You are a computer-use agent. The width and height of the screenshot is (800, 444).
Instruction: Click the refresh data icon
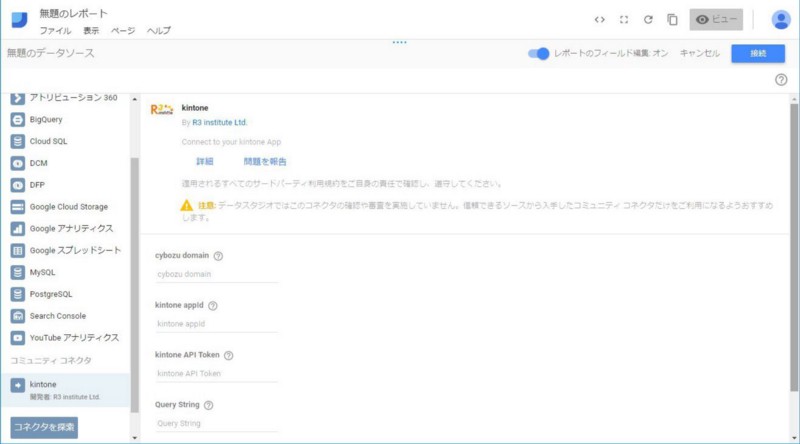pyautogui.click(x=648, y=20)
